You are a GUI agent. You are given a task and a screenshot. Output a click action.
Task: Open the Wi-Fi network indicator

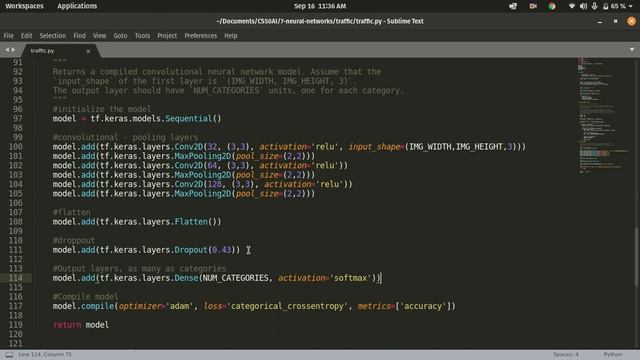click(572, 6)
